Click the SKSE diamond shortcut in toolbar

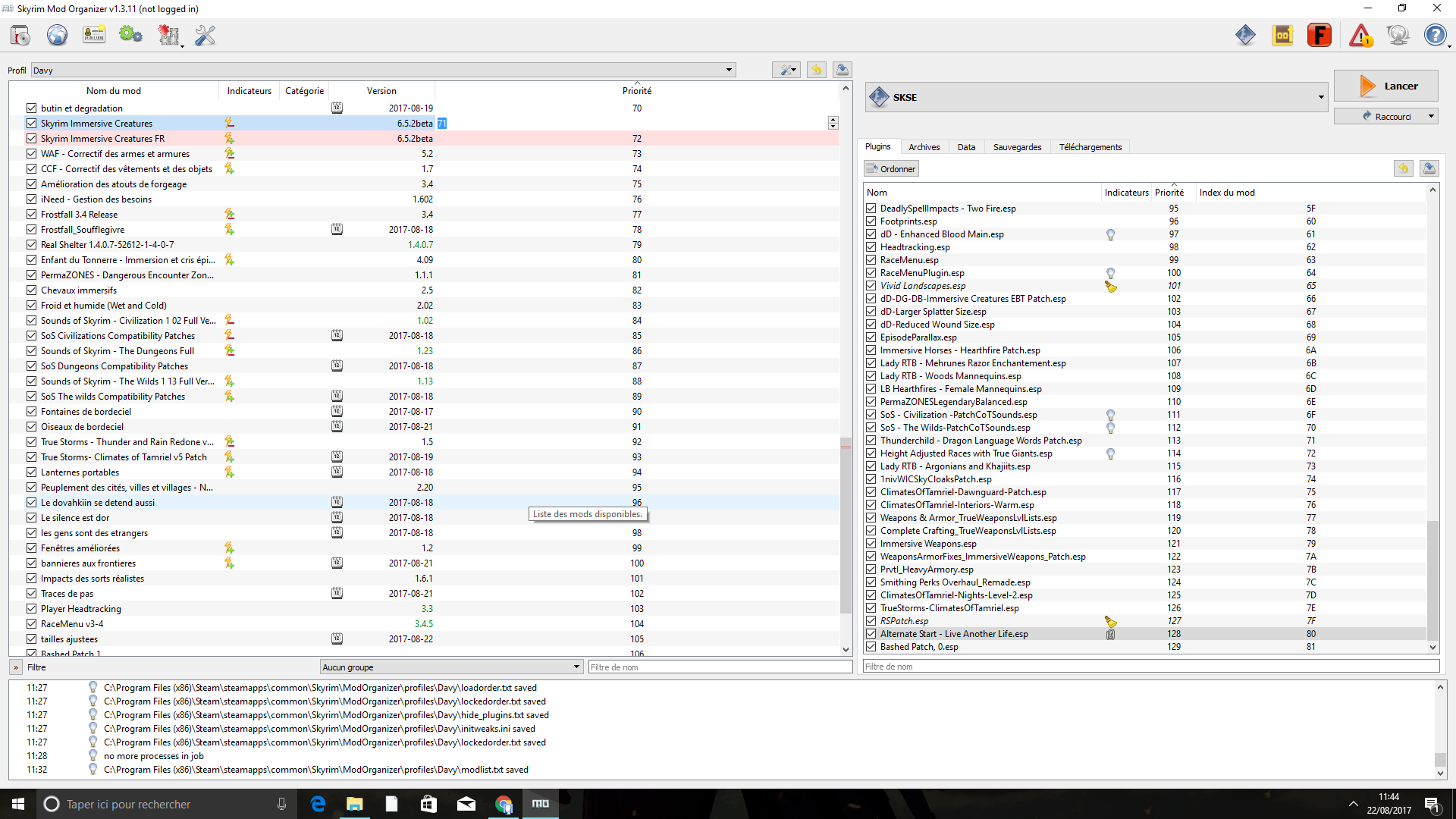tap(1245, 35)
